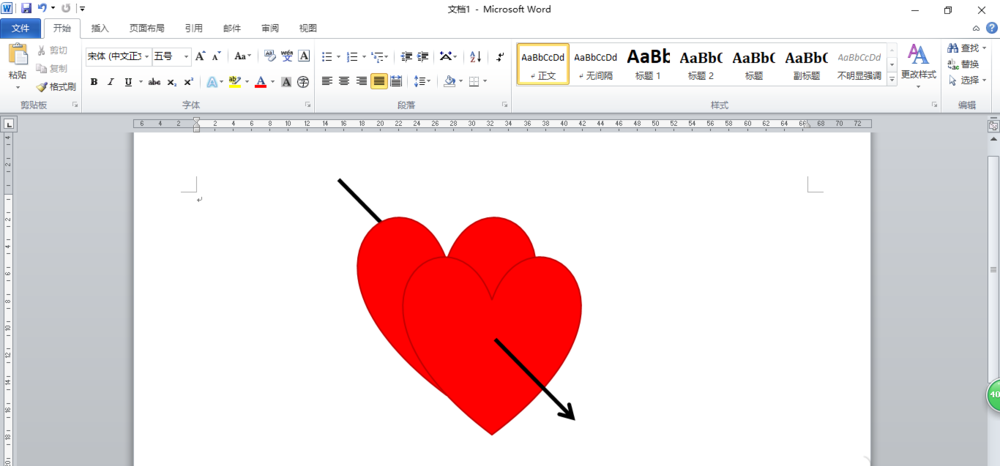The image size is (1000, 466).
Task: Open the File (文件) tab
Action: 20,28
